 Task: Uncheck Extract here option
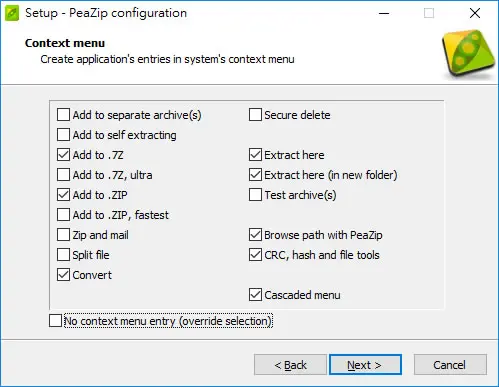(x=255, y=155)
